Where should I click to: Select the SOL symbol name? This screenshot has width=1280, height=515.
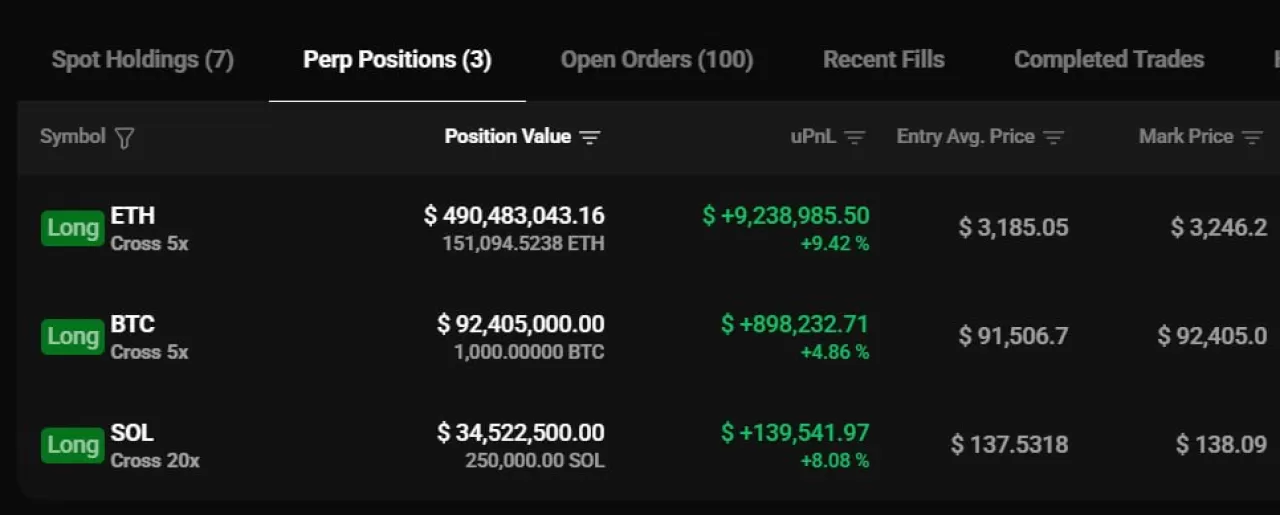pyautogui.click(x=132, y=433)
